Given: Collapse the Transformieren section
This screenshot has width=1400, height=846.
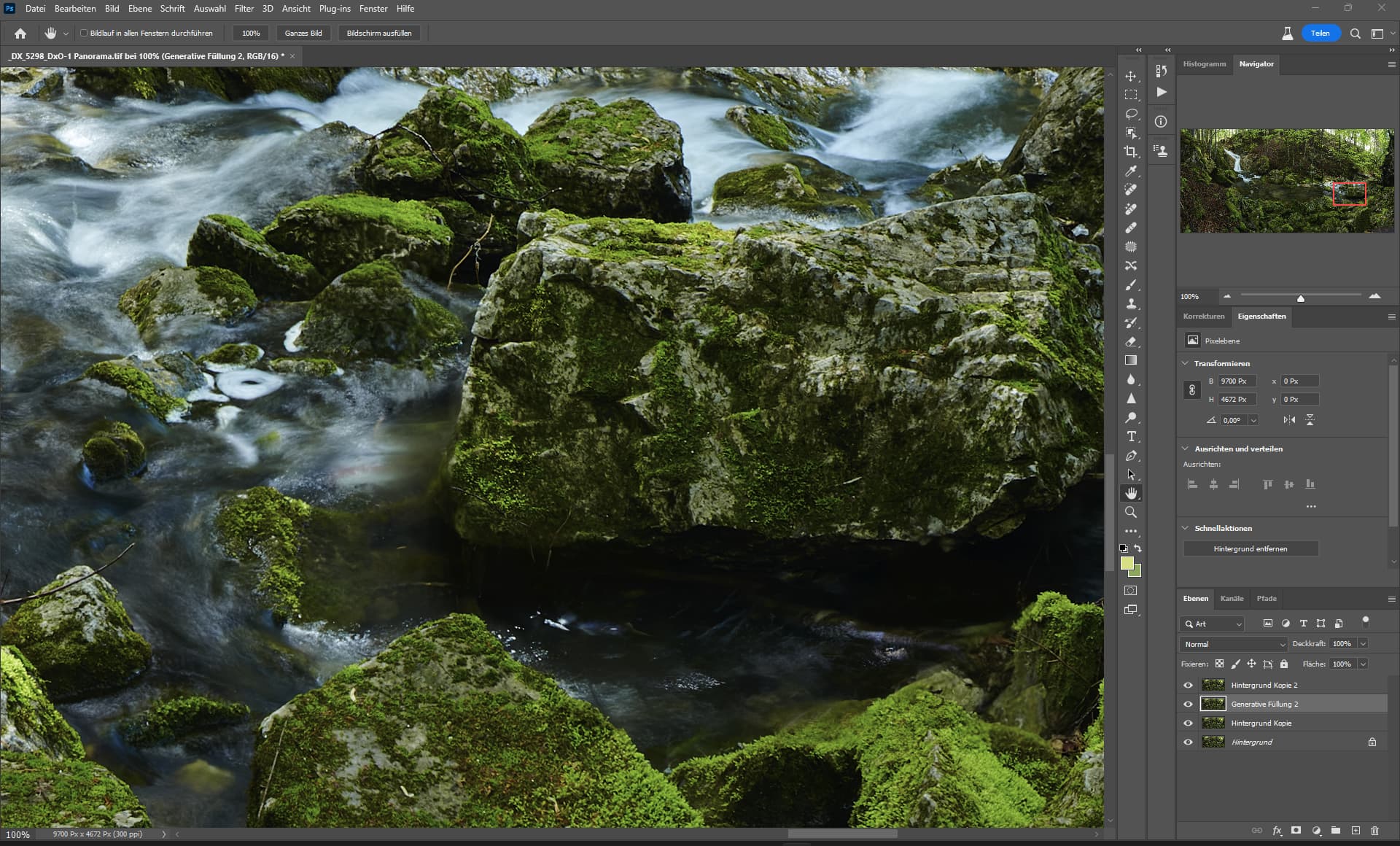Looking at the screenshot, I should pos(1186,363).
